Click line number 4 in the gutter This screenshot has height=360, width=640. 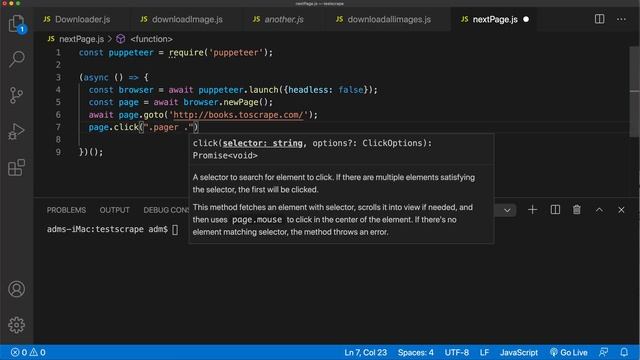(x=58, y=90)
